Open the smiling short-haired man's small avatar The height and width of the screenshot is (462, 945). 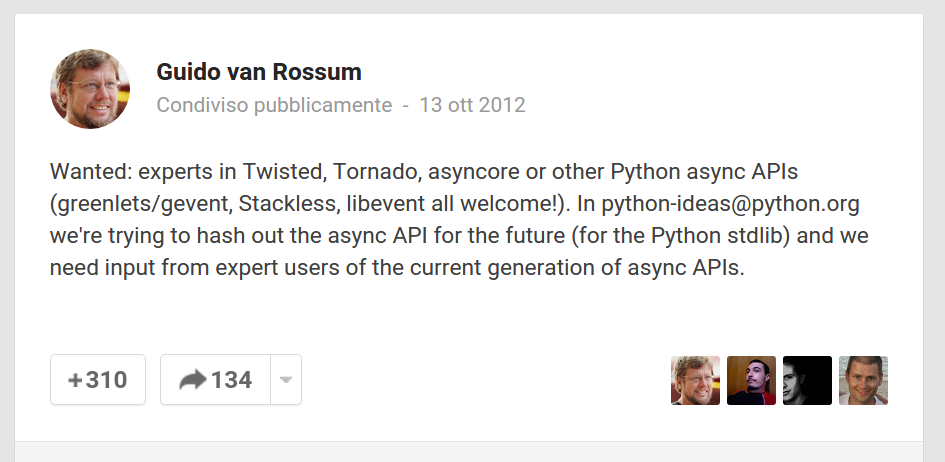863,380
